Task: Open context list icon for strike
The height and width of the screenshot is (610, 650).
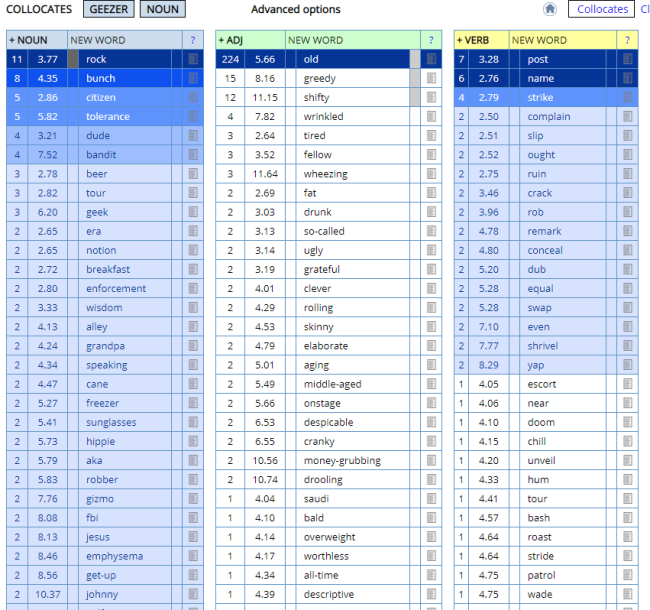Action: point(628,97)
